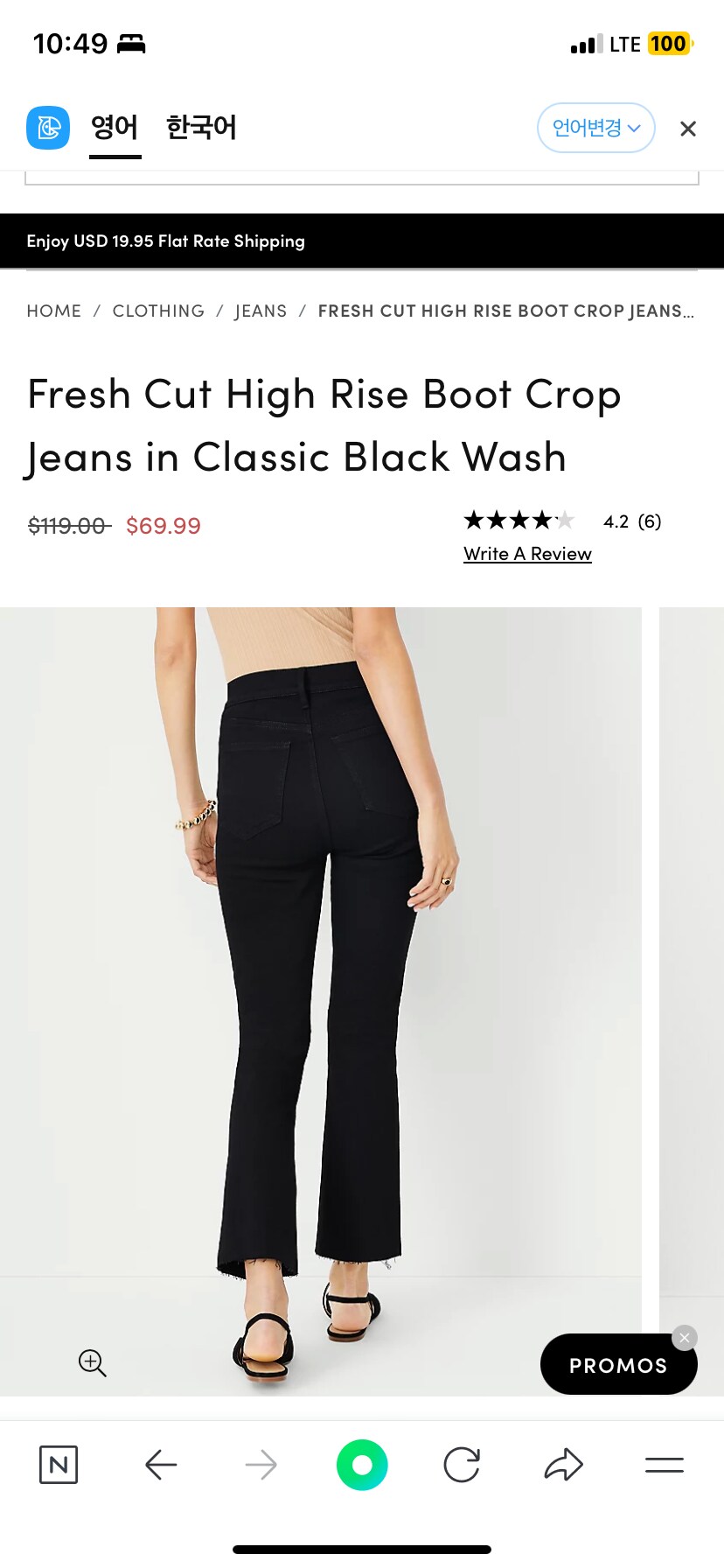The image size is (724, 1568).
Task: Expand the 언어변경 language dropdown
Action: point(596,128)
